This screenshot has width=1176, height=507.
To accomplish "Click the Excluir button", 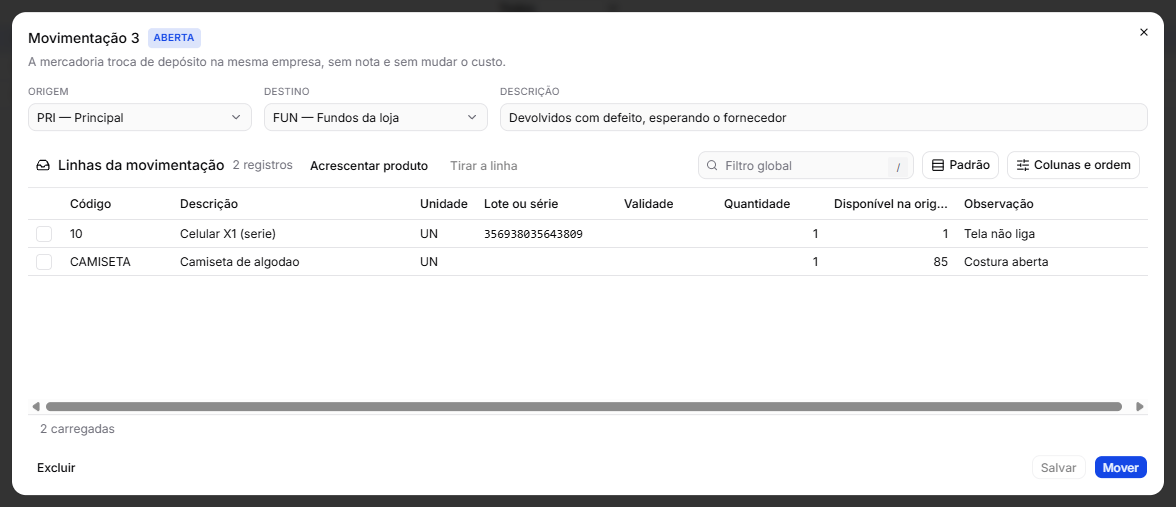I will pyautogui.click(x=56, y=467).
